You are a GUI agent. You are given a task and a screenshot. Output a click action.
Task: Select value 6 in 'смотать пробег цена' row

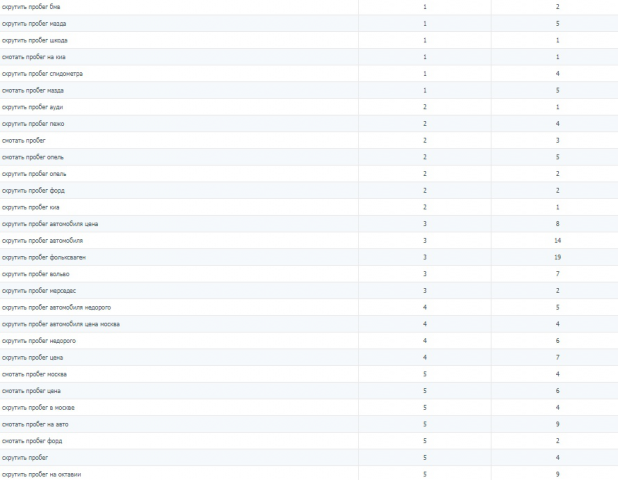point(557,391)
